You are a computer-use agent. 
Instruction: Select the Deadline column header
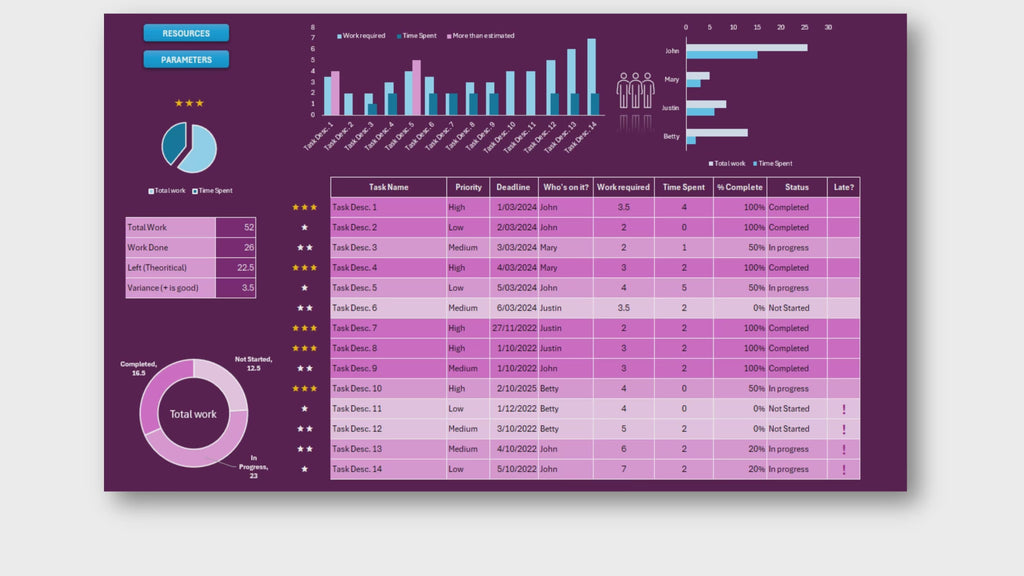click(x=513, y=187)
